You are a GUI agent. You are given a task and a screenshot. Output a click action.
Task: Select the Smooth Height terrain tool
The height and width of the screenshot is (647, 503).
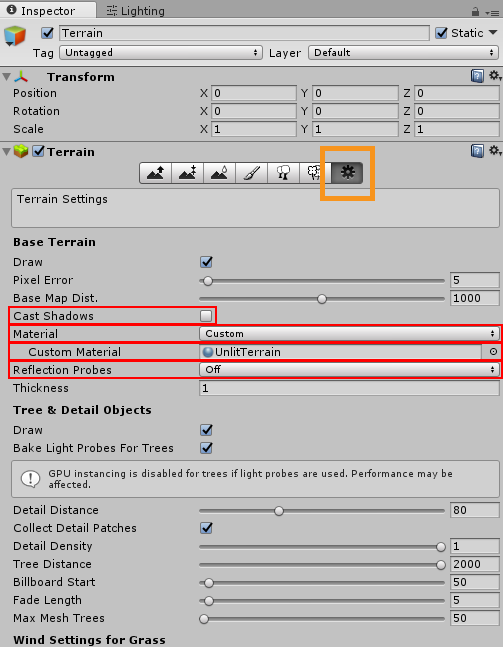pyautogui.click(x=219, y=172)
